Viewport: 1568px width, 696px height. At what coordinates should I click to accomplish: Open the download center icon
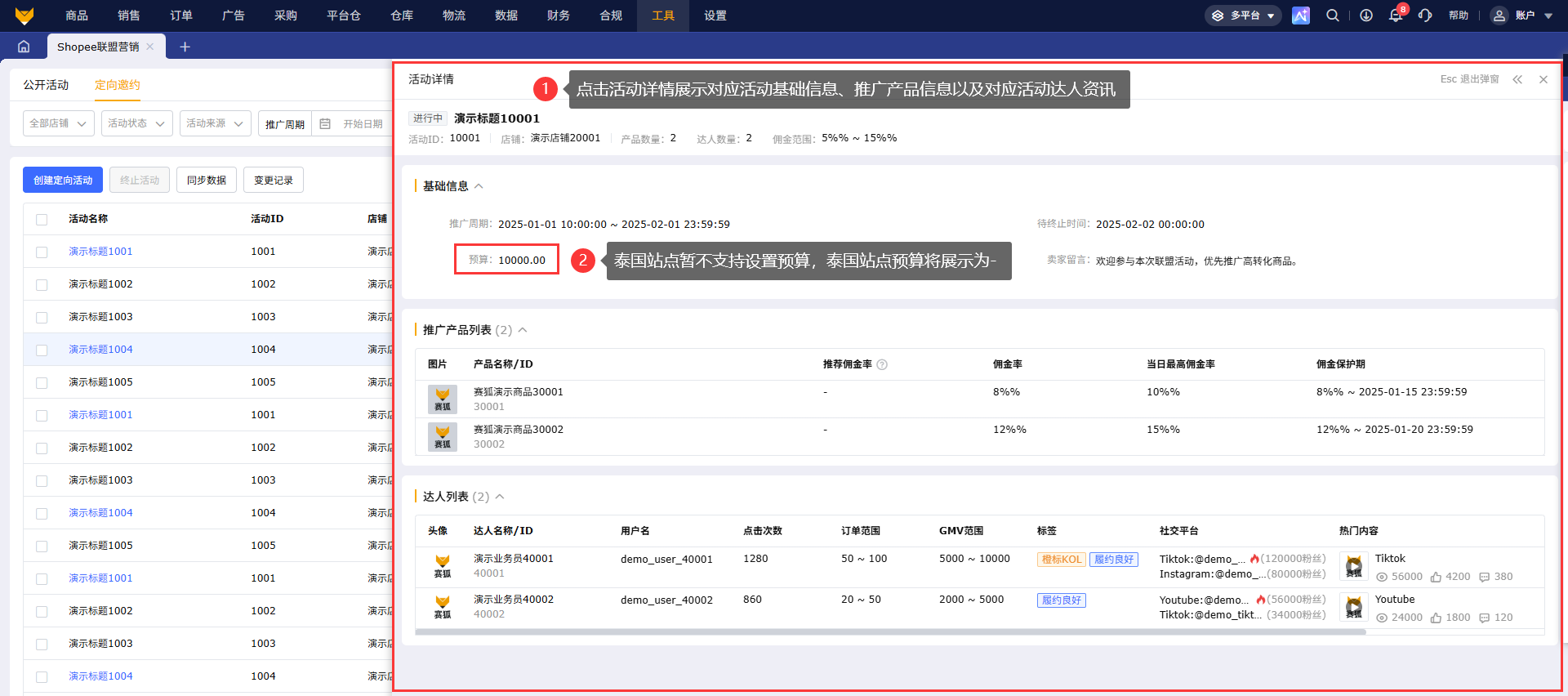click(x=1366, y=16)
